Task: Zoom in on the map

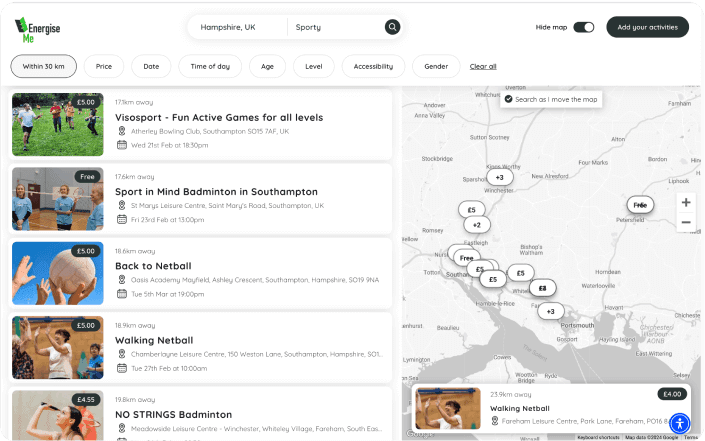Action: point(685,202)
